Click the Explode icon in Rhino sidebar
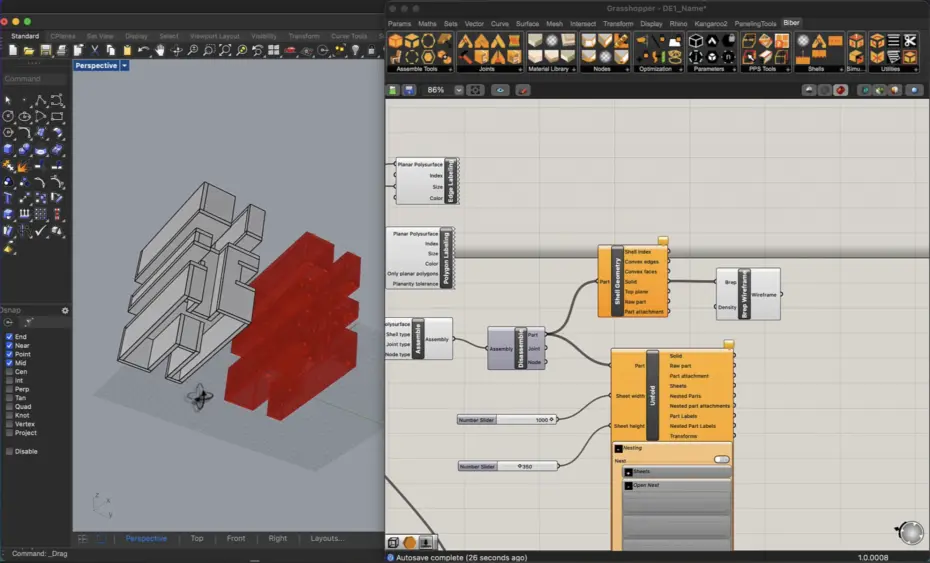The width and height of the screenshot is (930, 563). coord(24,166)
